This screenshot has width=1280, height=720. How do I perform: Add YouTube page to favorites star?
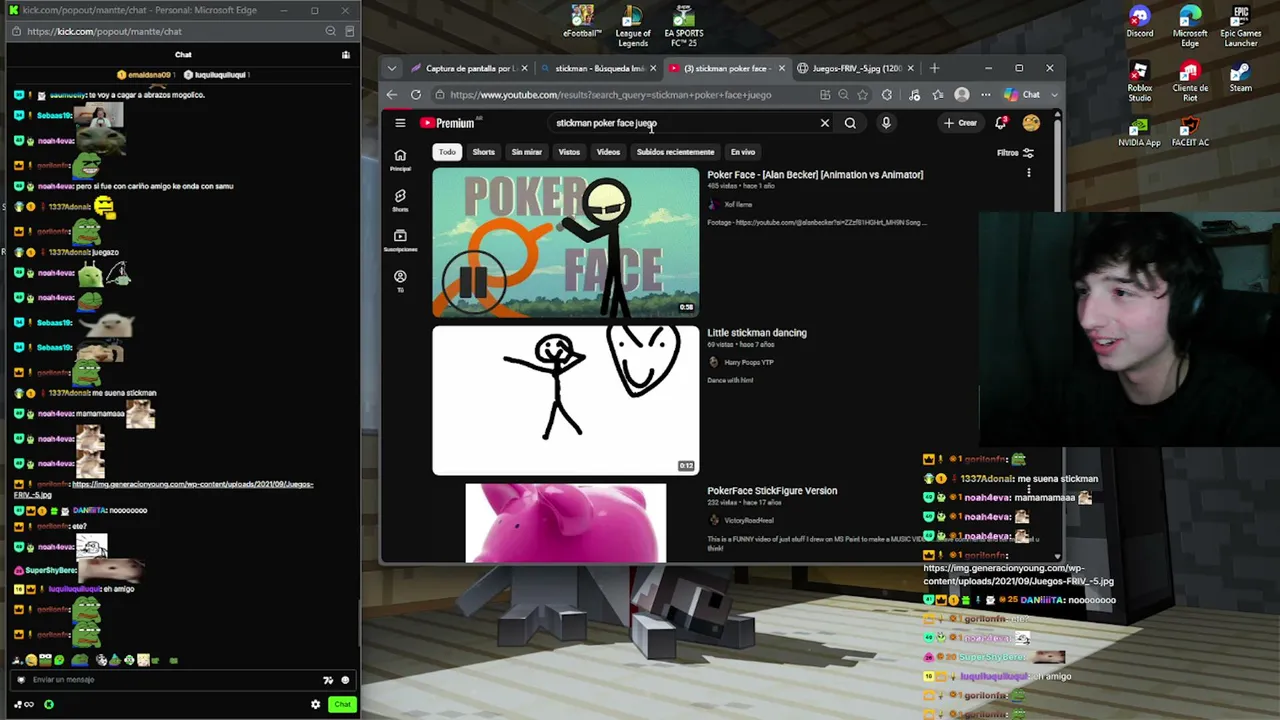862,95
